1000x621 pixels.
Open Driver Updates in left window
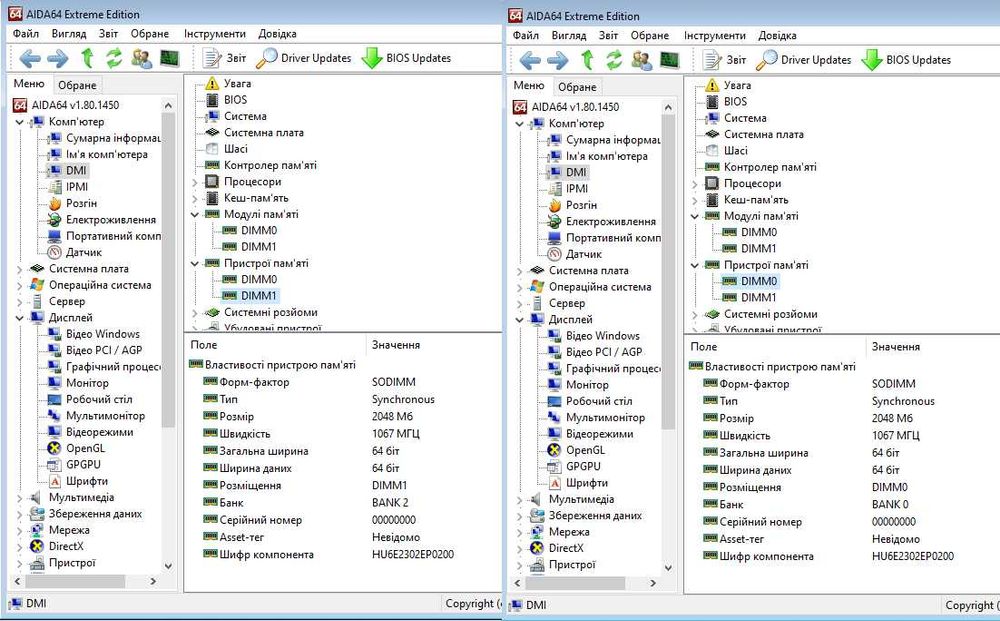pyautogui.click(x=304, y=58)
